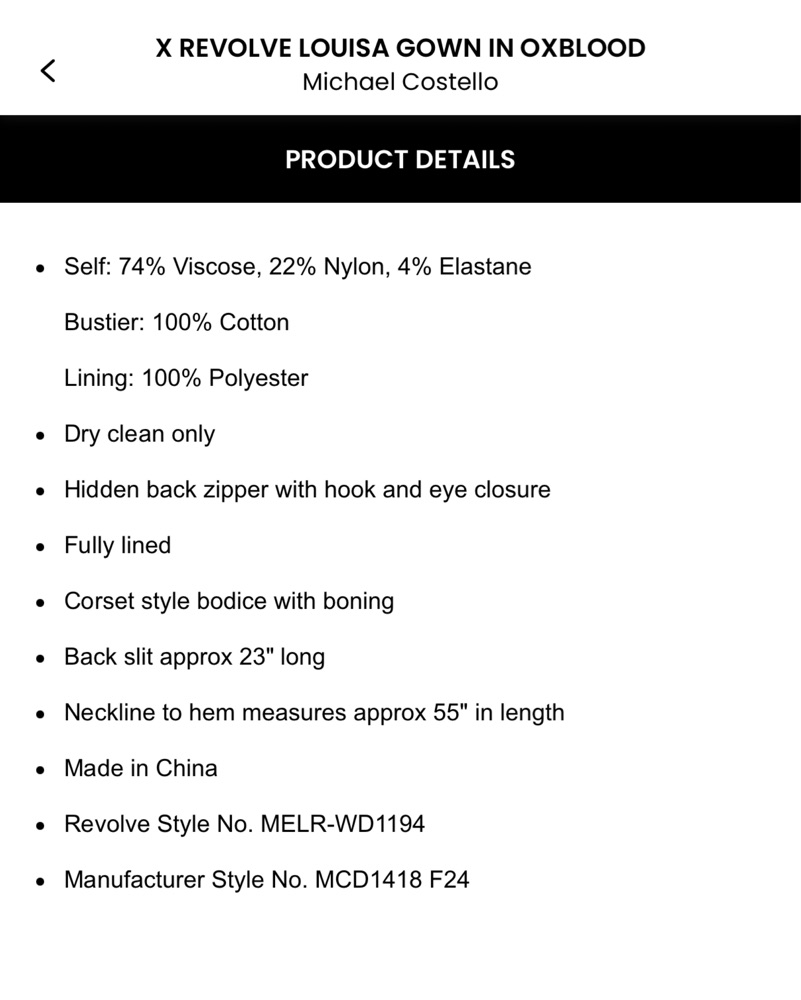
Task: Click the bullet point beside Made in China
Action: point(40,771)
